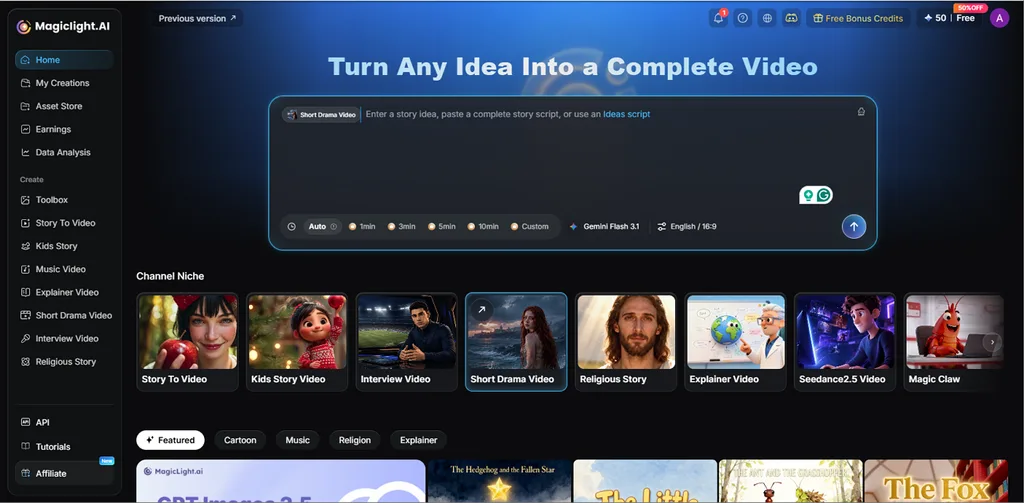The image size is (1024, 503).
Task: Open Toolbox in sidebar
Action: (64, 200)
